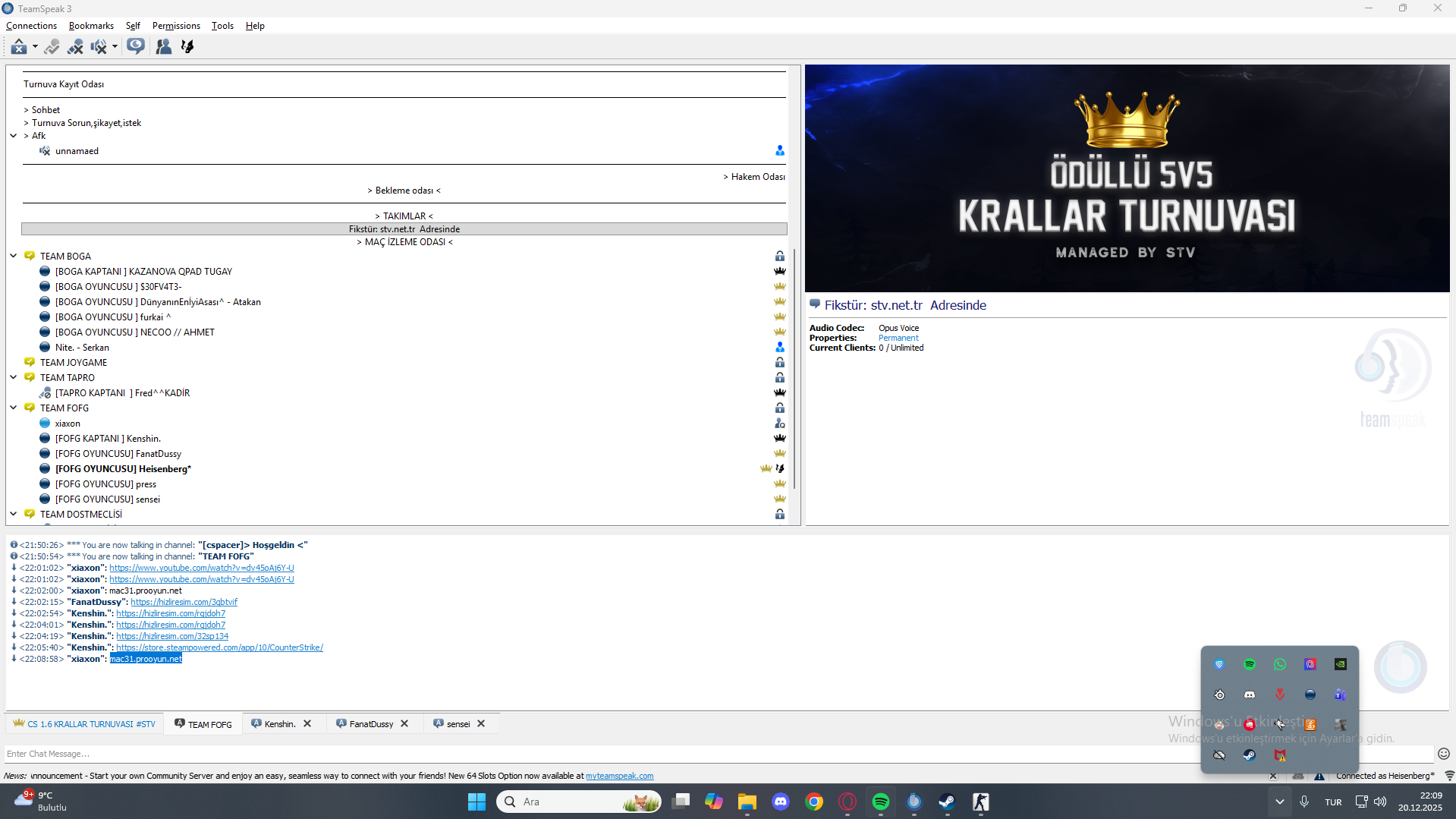Click the connection quality icon in status bar
1456x819 pixels.
[x=1449, y=776]
